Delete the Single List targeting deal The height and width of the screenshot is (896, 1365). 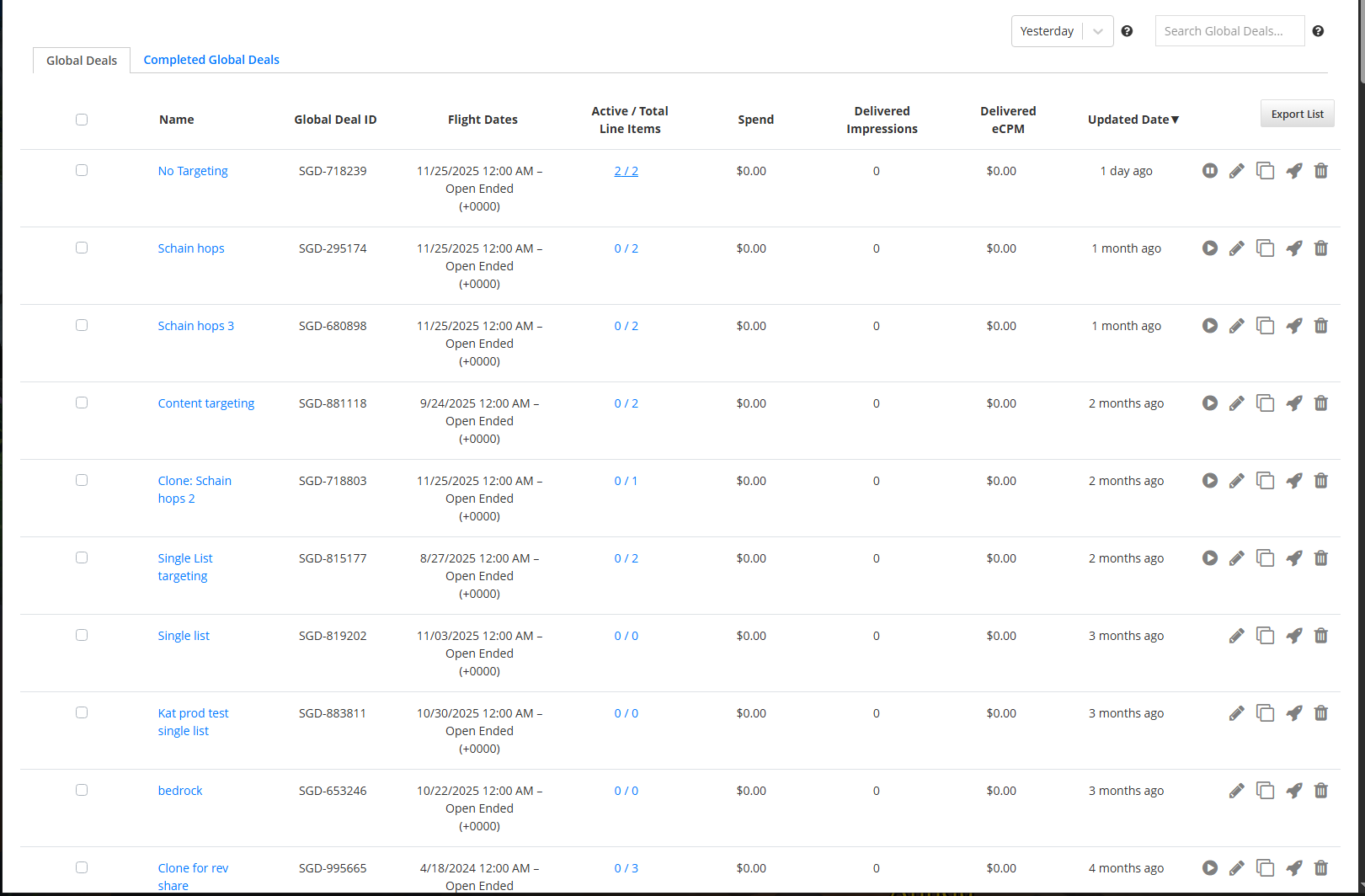(x=1320, y=558)
